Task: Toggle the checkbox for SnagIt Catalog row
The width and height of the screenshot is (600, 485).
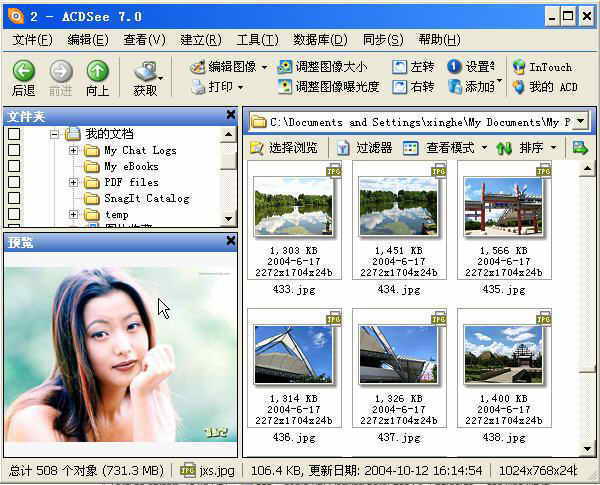Action: tap(14, 198)
